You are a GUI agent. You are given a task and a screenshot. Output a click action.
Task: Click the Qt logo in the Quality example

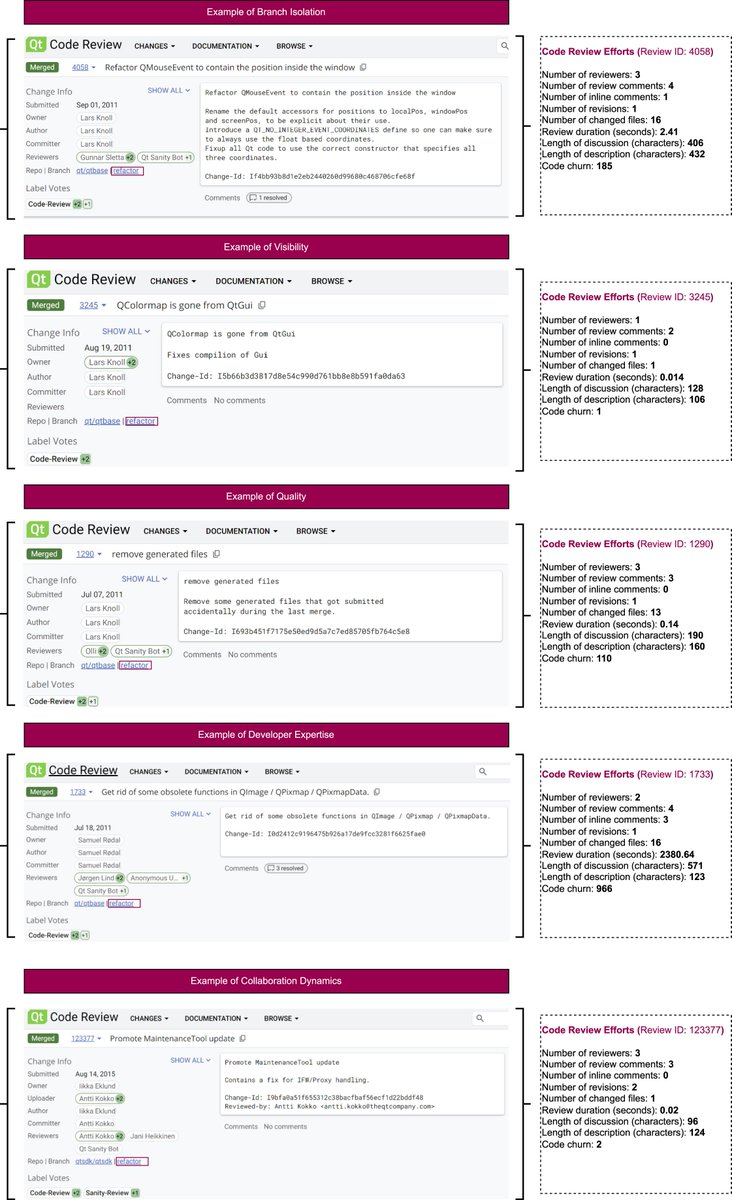click(x=38, y=530)
